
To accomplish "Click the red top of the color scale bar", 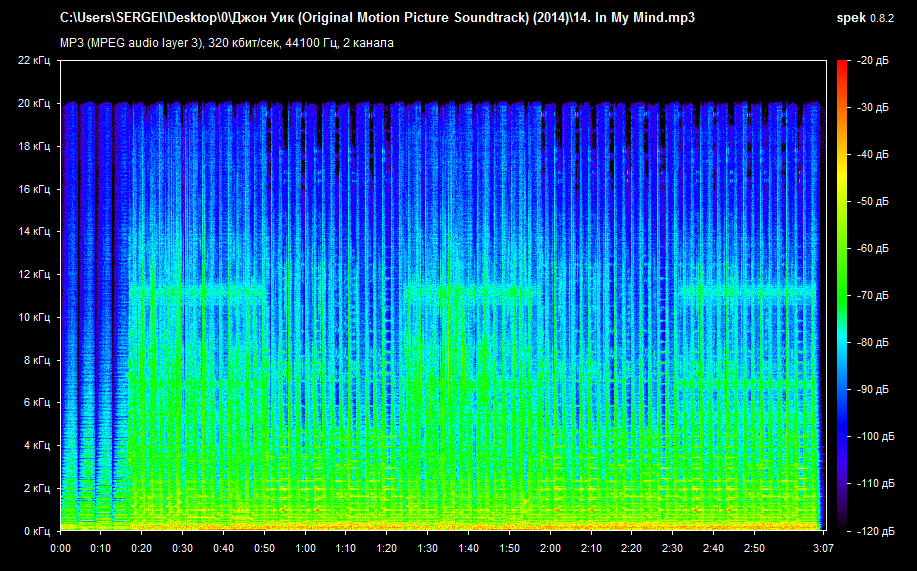I will [x=842, y=66].
